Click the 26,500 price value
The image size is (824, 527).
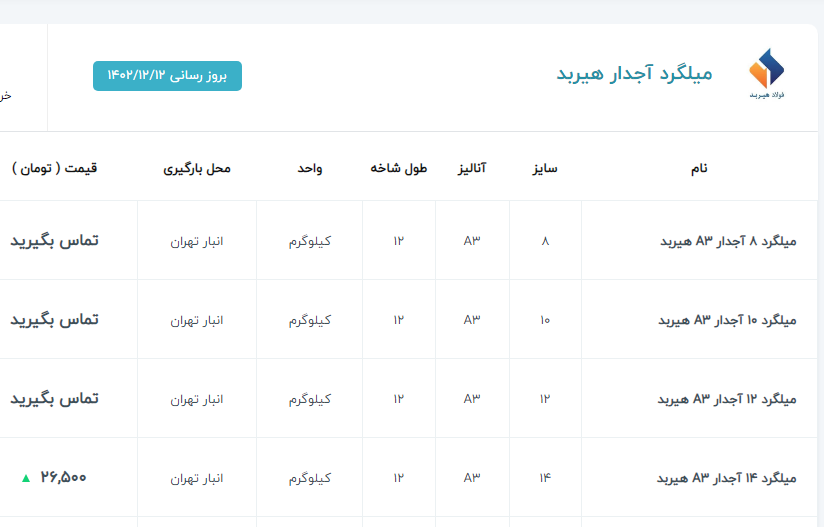click(64, 477)
